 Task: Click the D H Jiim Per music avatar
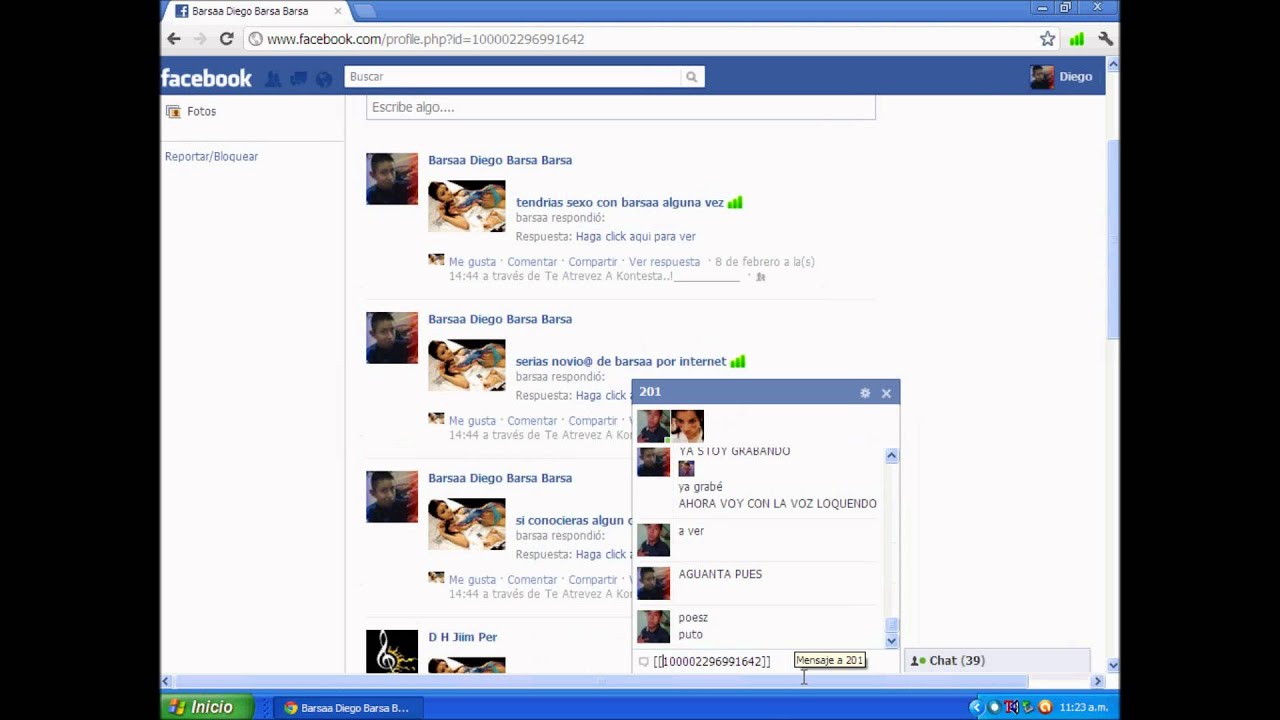(392, 651)
